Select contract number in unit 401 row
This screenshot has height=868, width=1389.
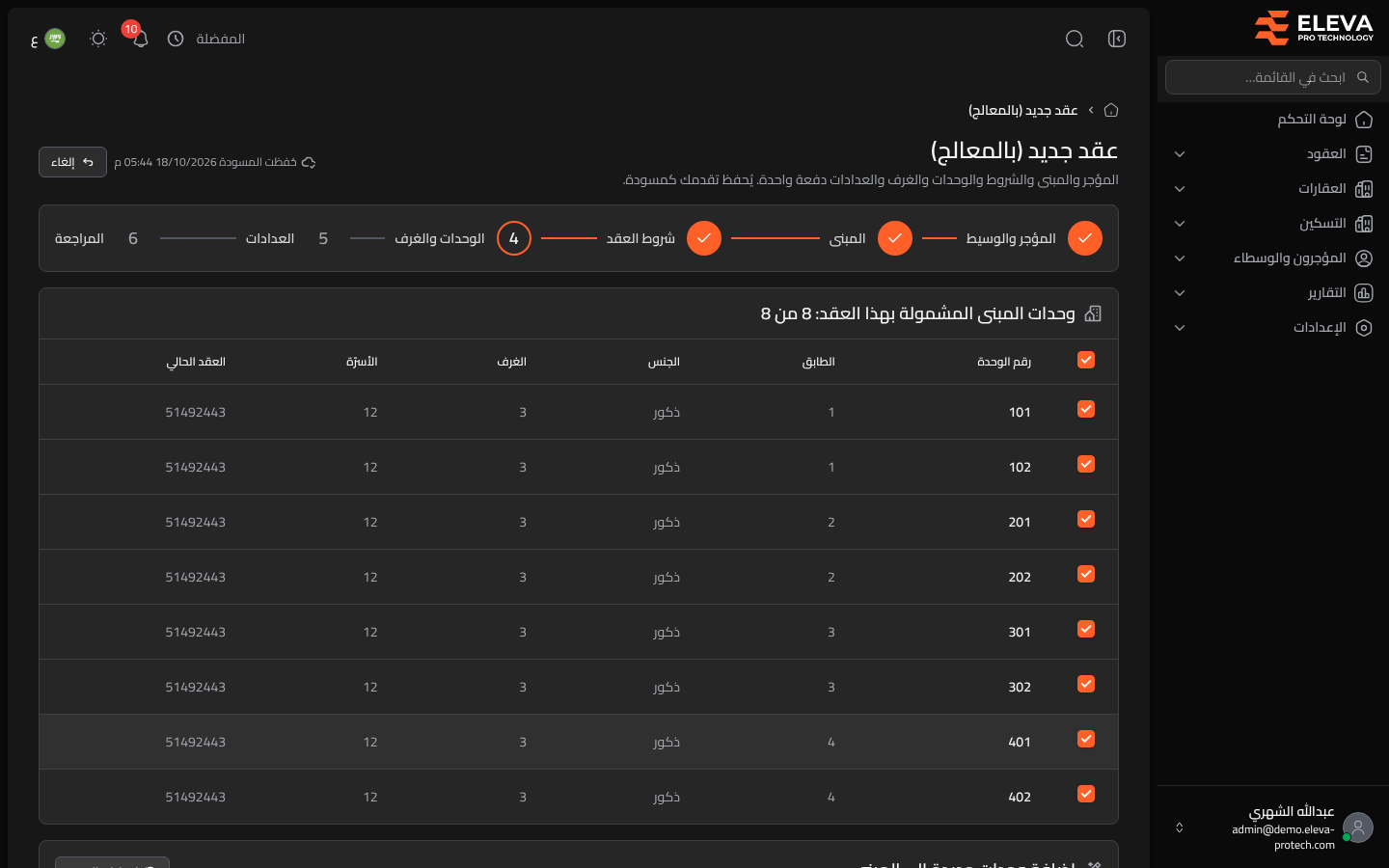196,742
